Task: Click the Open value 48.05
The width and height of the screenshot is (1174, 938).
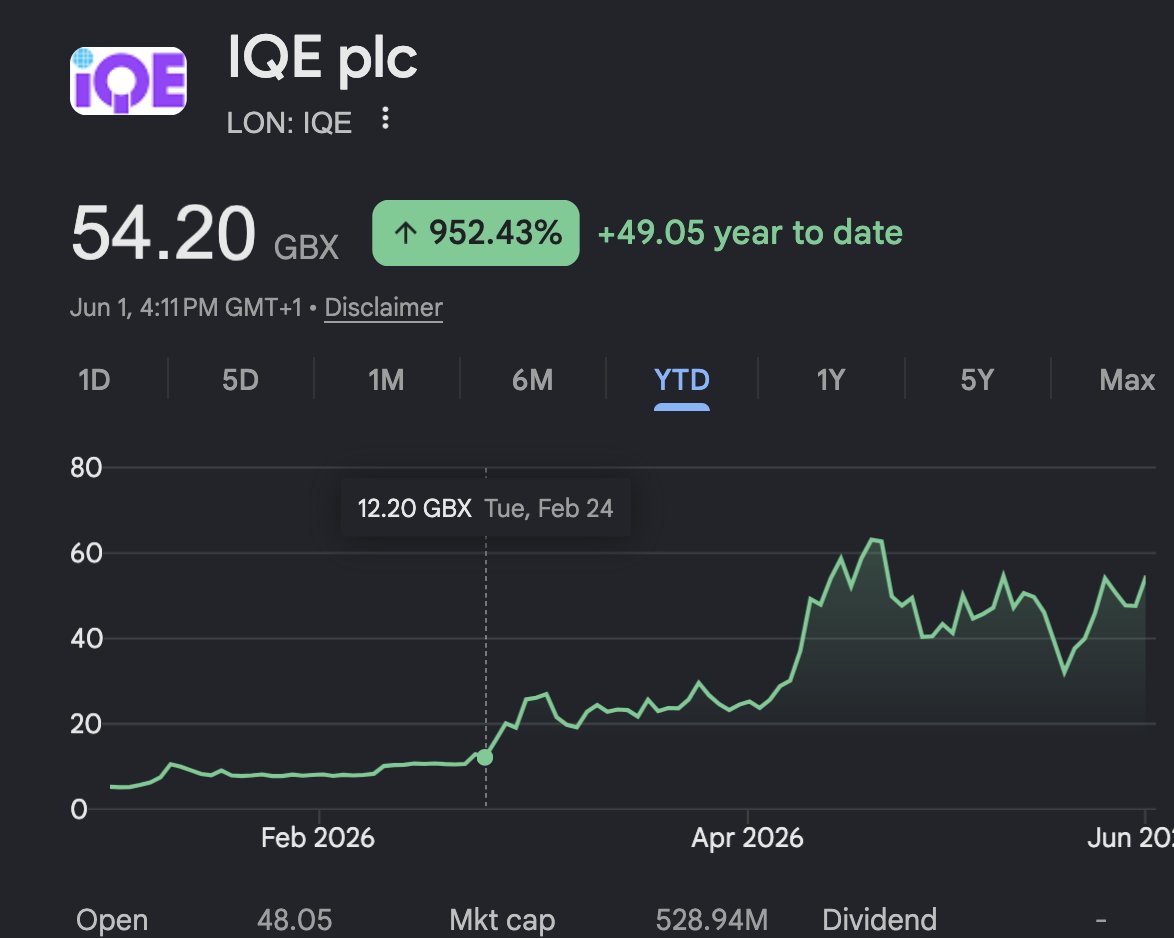Action: coord(294,919)
